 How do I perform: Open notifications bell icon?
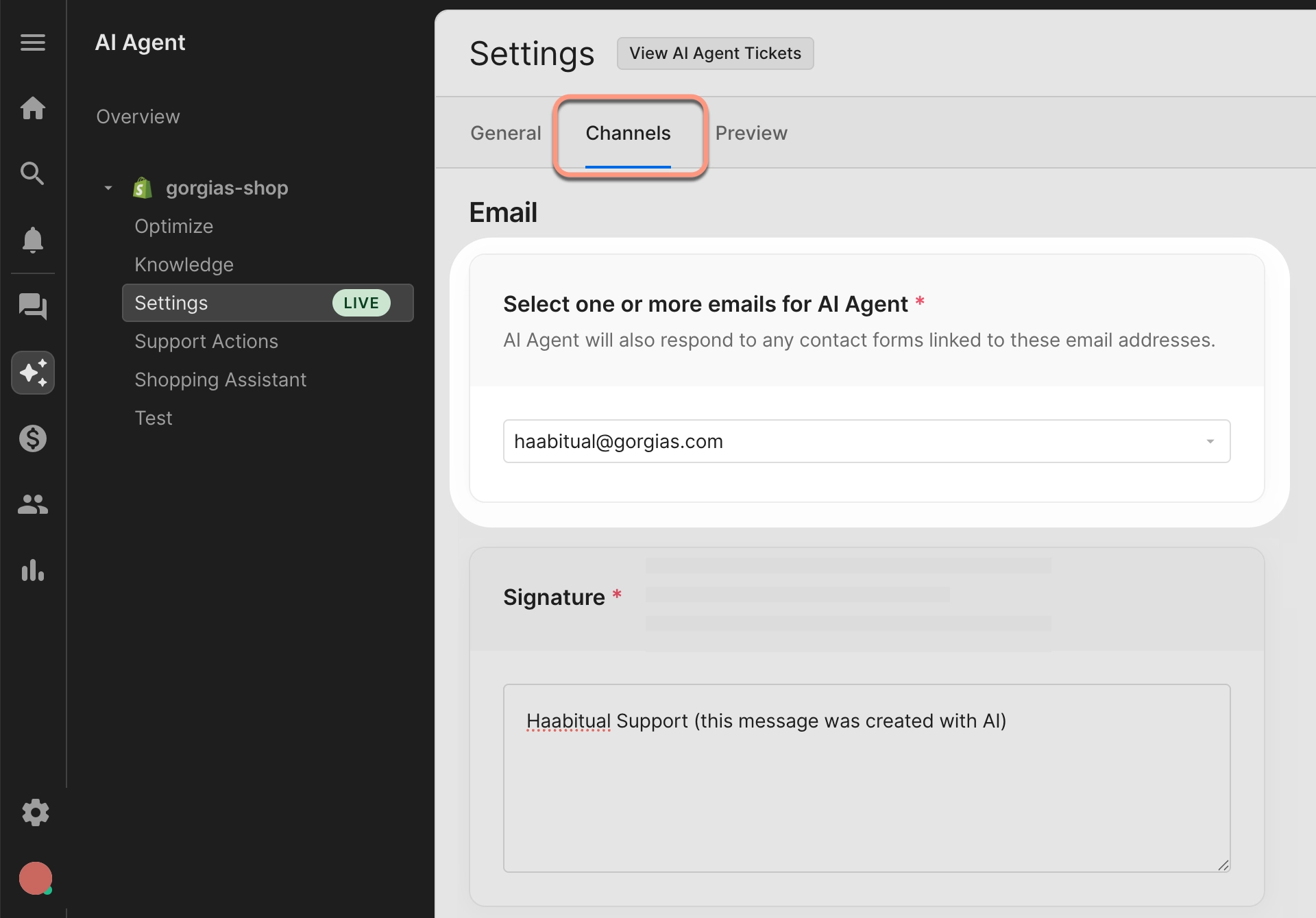coord(33,240)
